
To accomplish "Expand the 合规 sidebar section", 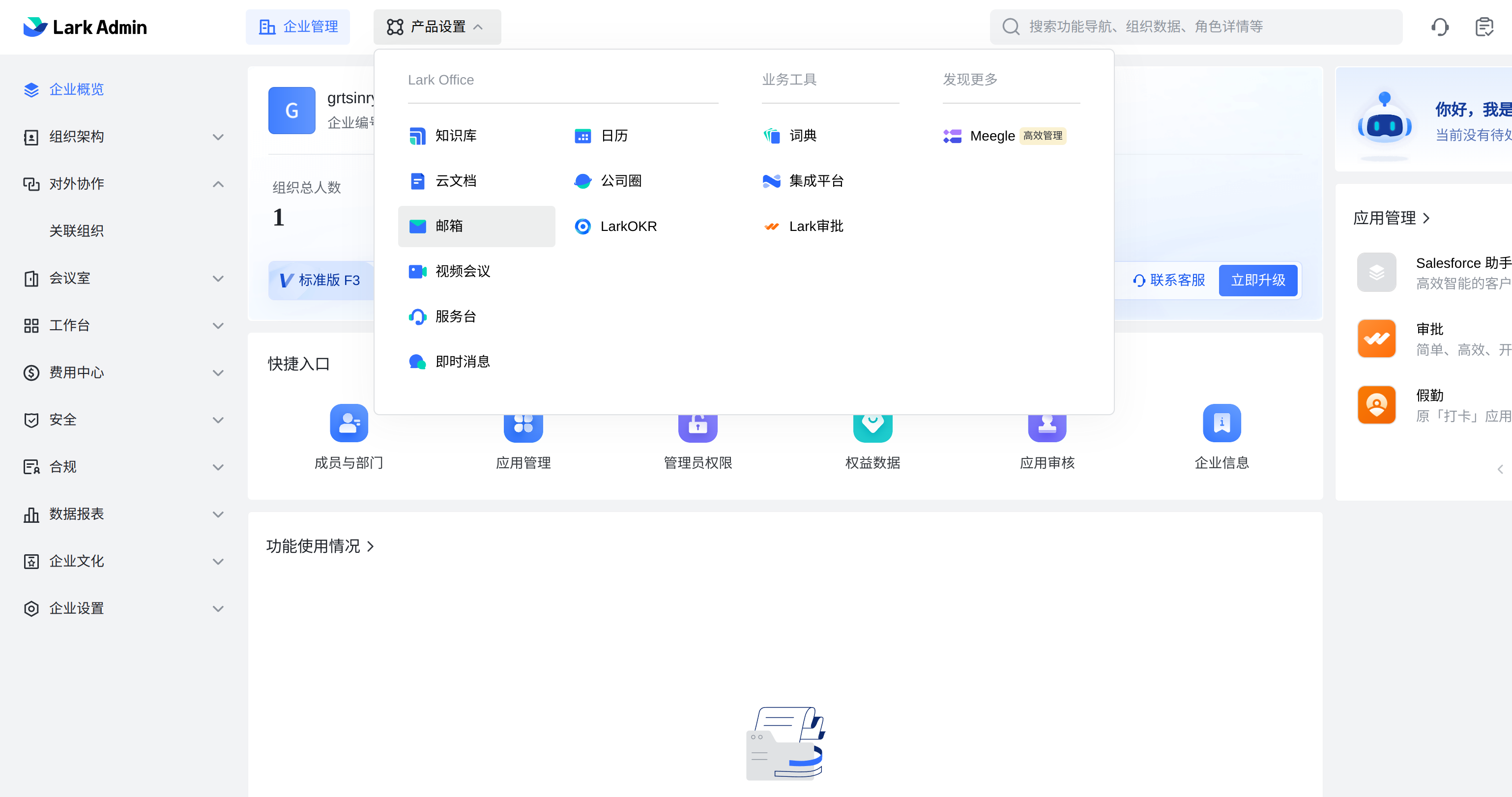I will 218,467.
